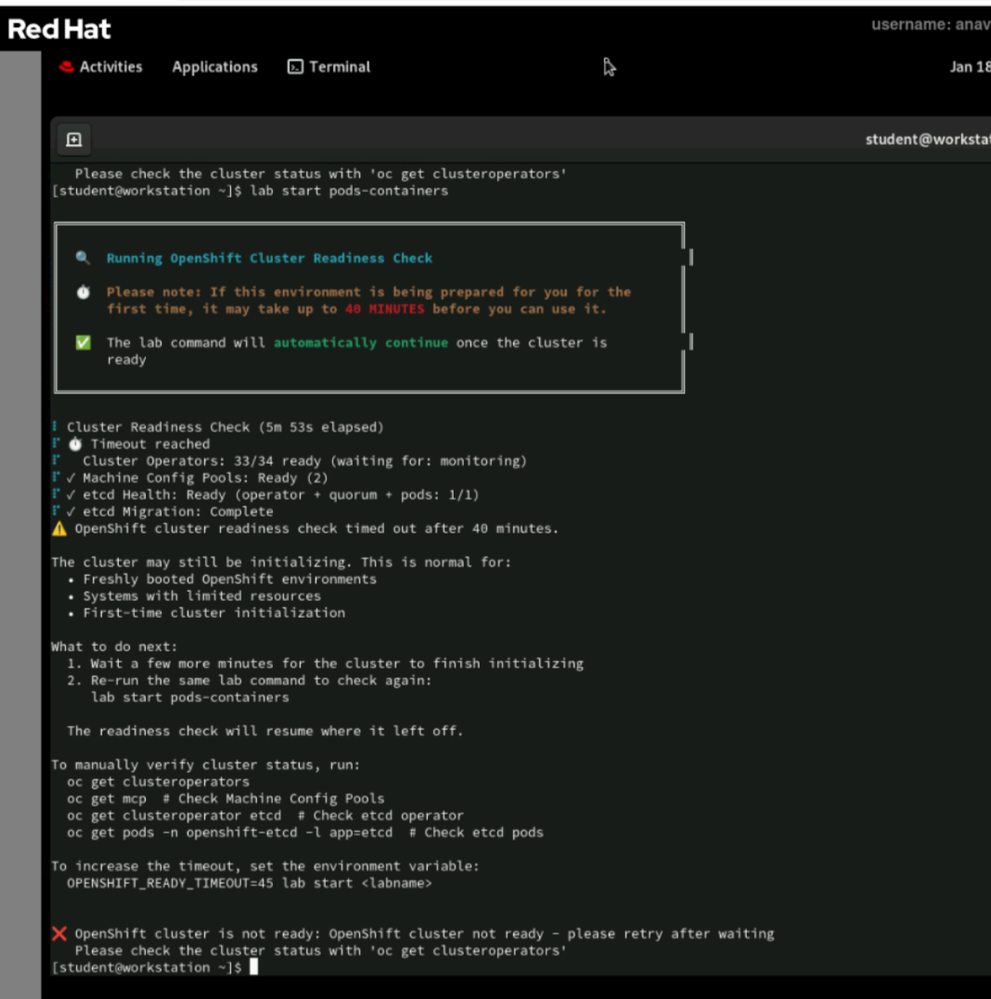991x999 pixels.
Task: Click the stopwatch icon beside 'Please note'
Action: 83,292
